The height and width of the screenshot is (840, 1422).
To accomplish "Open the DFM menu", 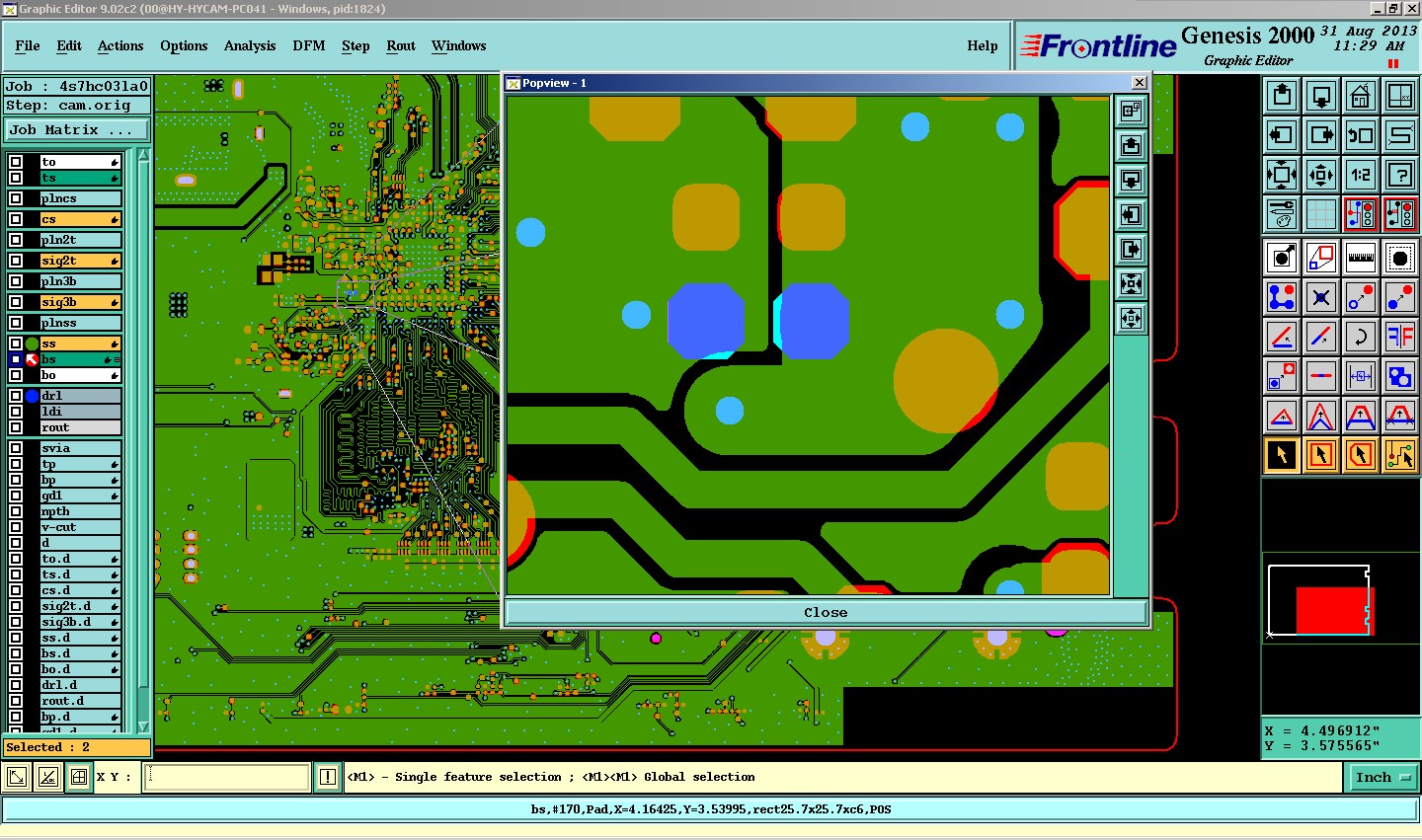I will pyautogui.click(x=309, y=45).
